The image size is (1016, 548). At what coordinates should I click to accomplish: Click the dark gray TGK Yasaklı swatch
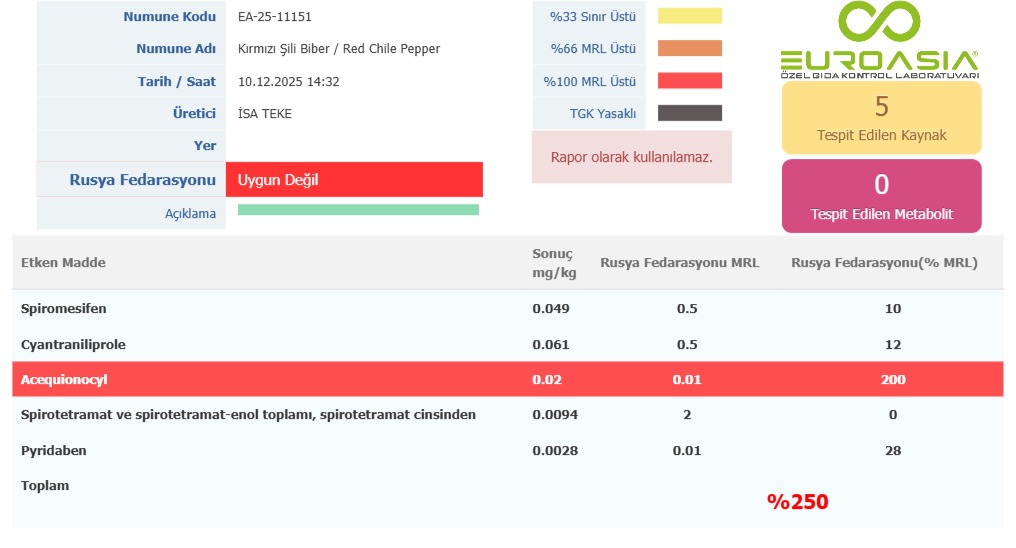point(689,113)
